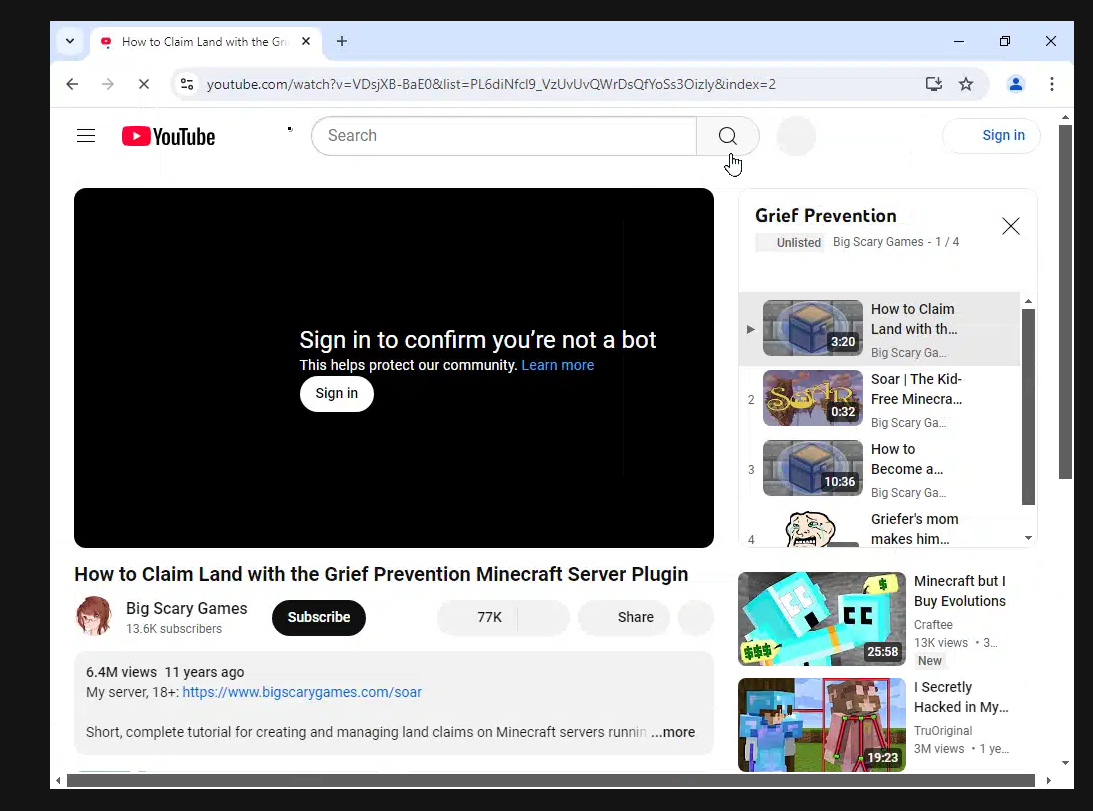Select the 10:36 'How to Become a...' thumbnail
The width and height of the screenshot is (1093, 811).
pos(813,468)
